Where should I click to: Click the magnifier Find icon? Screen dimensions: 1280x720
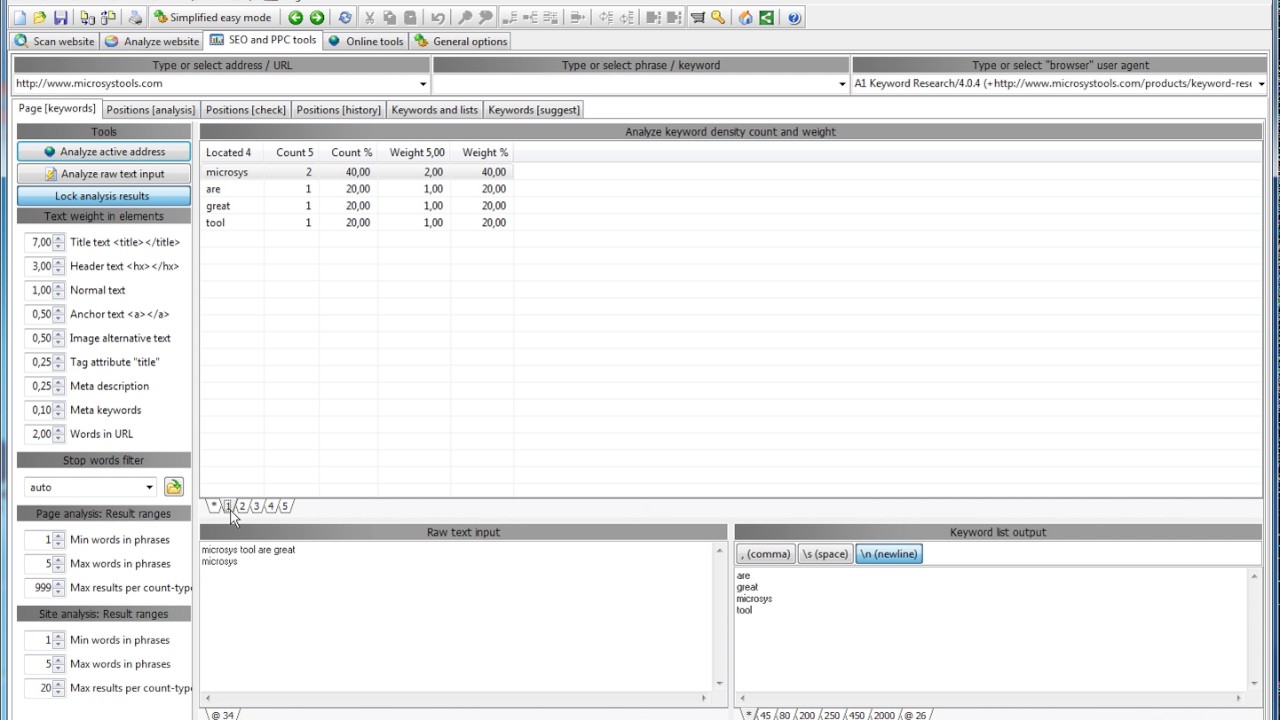(466, 18)
